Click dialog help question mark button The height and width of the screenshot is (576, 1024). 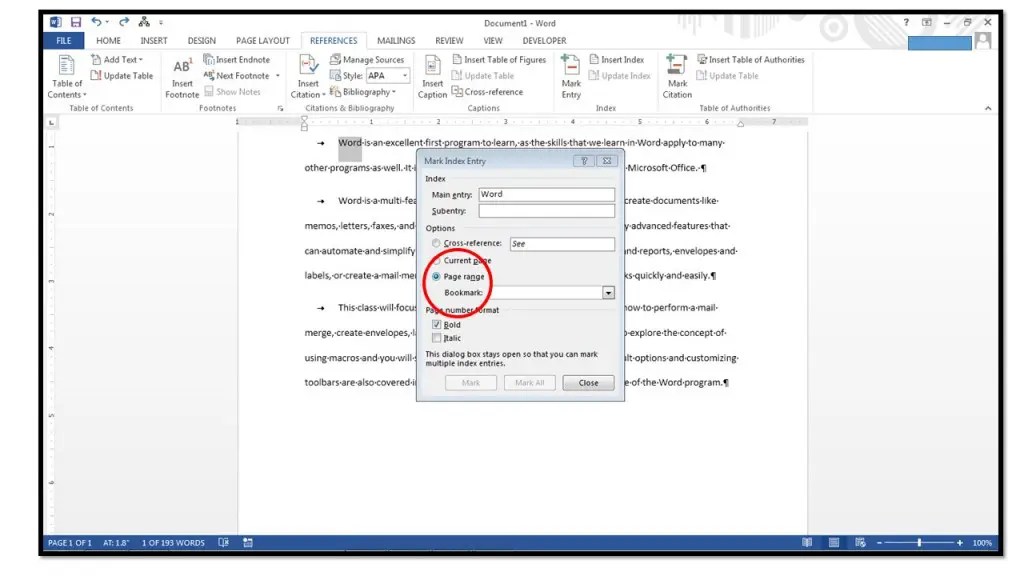[x=584, y=161]
